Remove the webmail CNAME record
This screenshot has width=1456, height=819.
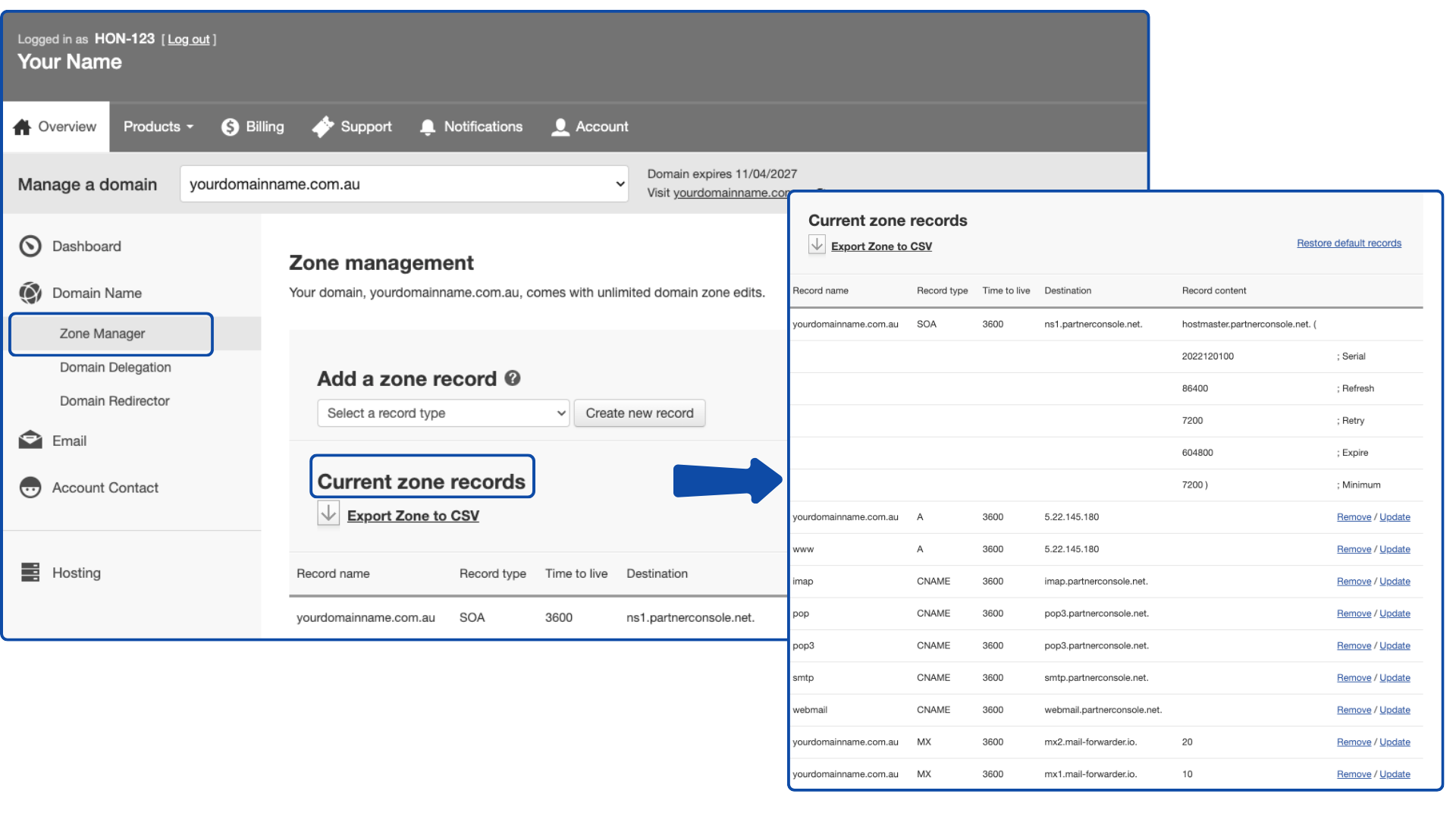tap(1354, 711)
